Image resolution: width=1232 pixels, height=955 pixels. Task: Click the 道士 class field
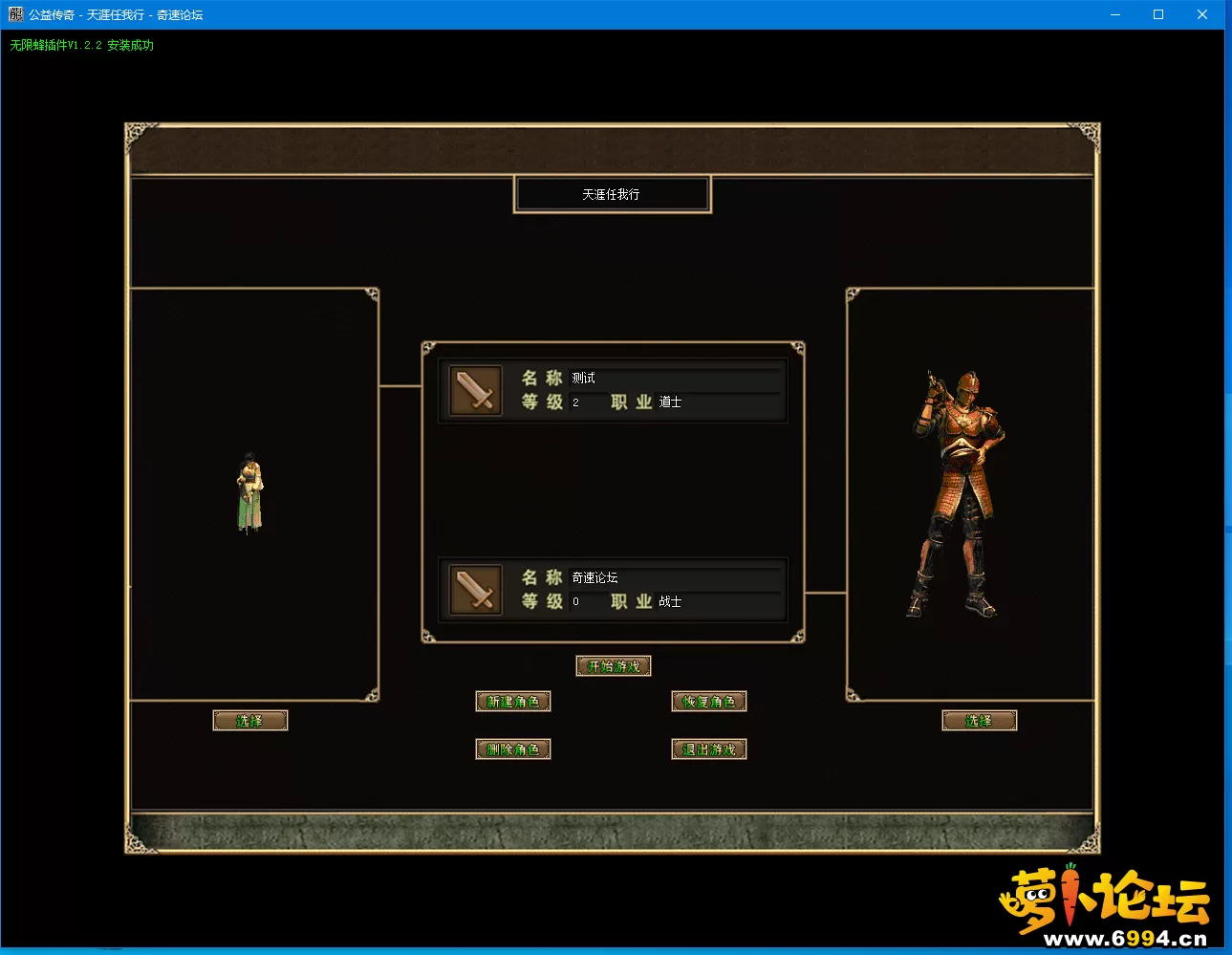pyautogui.click(x=717, y=402)
